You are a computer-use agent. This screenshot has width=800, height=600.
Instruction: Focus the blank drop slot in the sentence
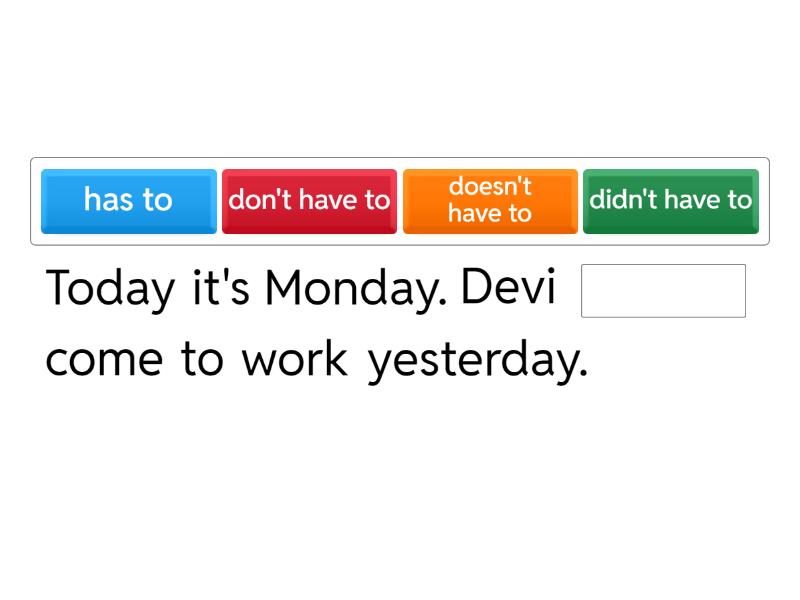(663, 291)
